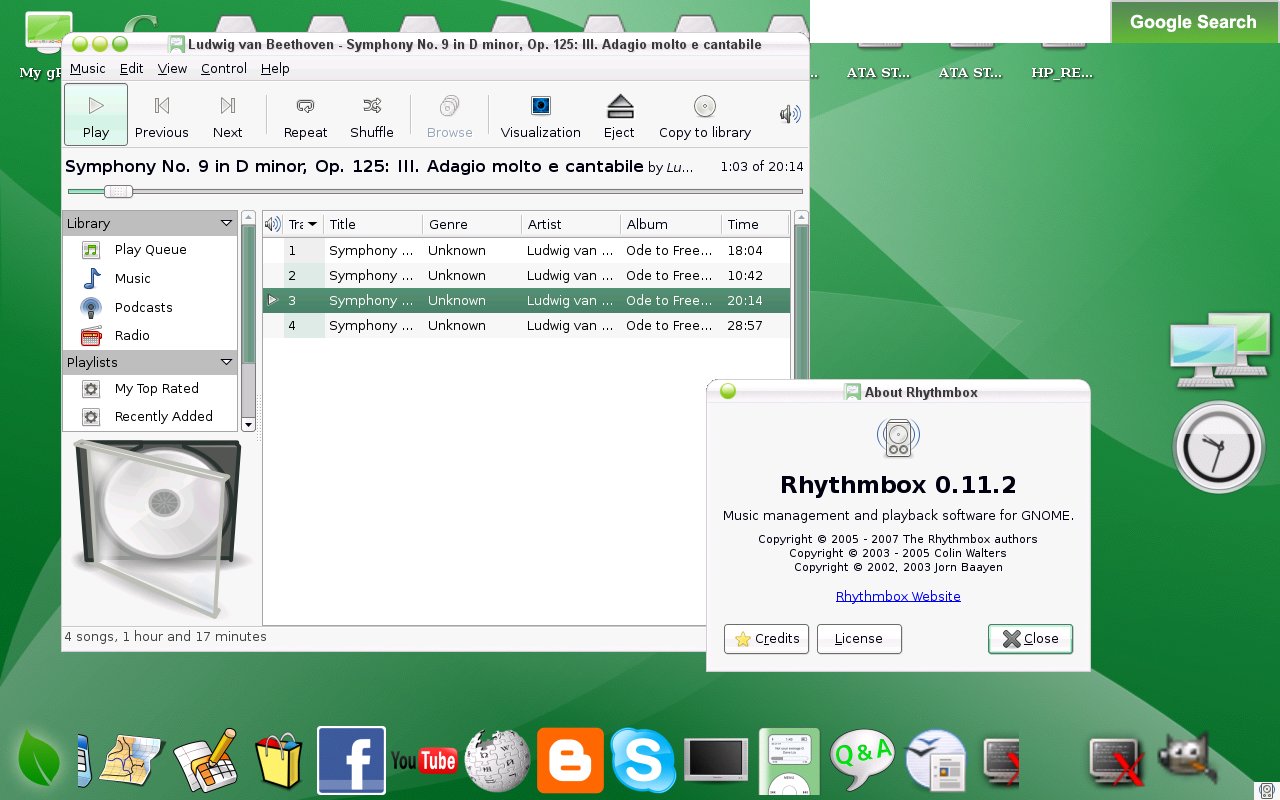The width and height of the screenshot is (1280, 800).
Task: Click the "1:03 of 20:14" elapsed time
Action: coord(762,167)
